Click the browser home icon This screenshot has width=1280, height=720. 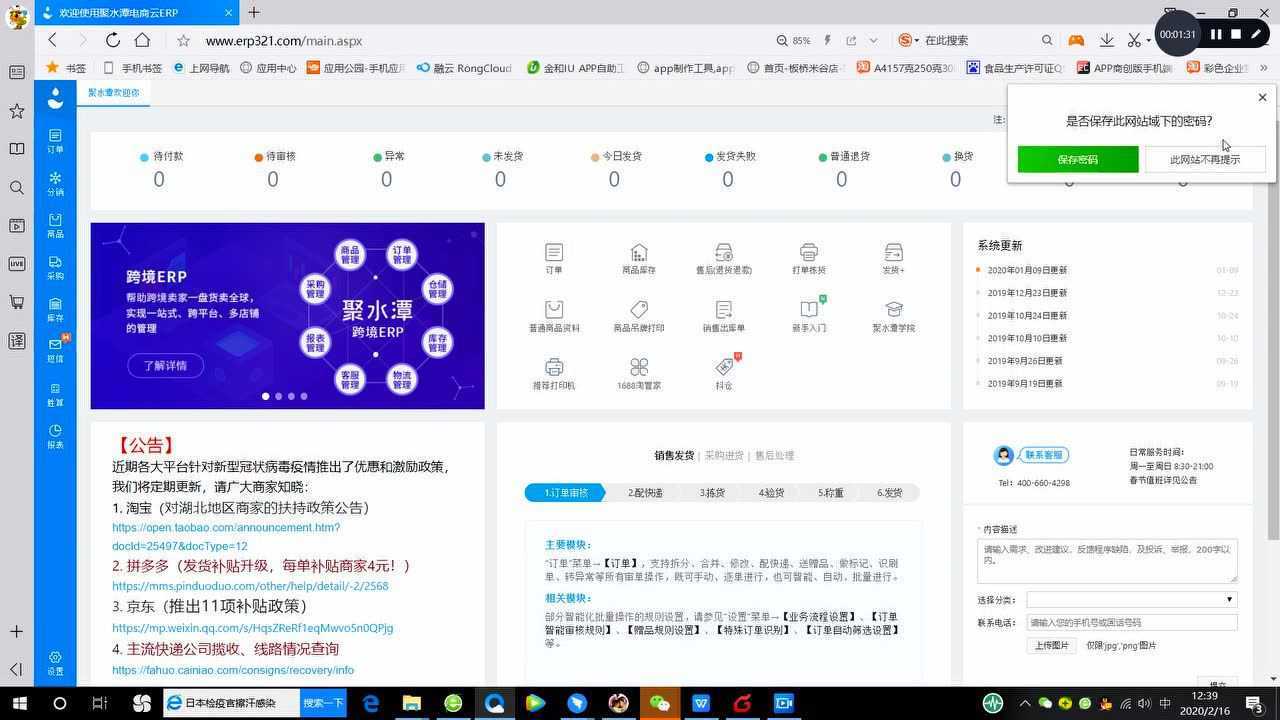(x=142, y=40)
